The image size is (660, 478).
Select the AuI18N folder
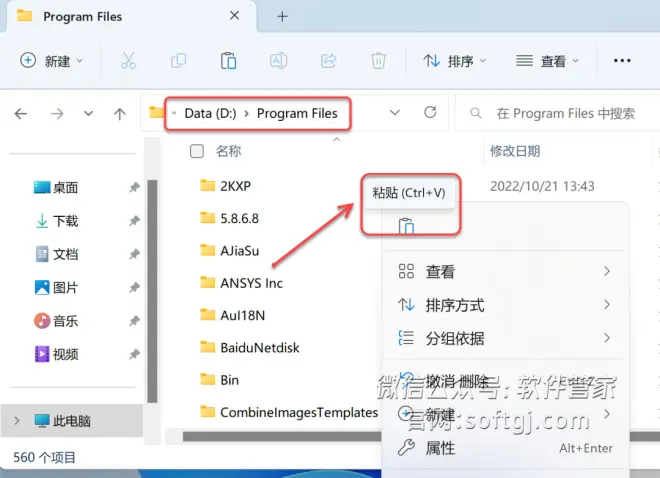pyautogui.click(x=232, y=315)
